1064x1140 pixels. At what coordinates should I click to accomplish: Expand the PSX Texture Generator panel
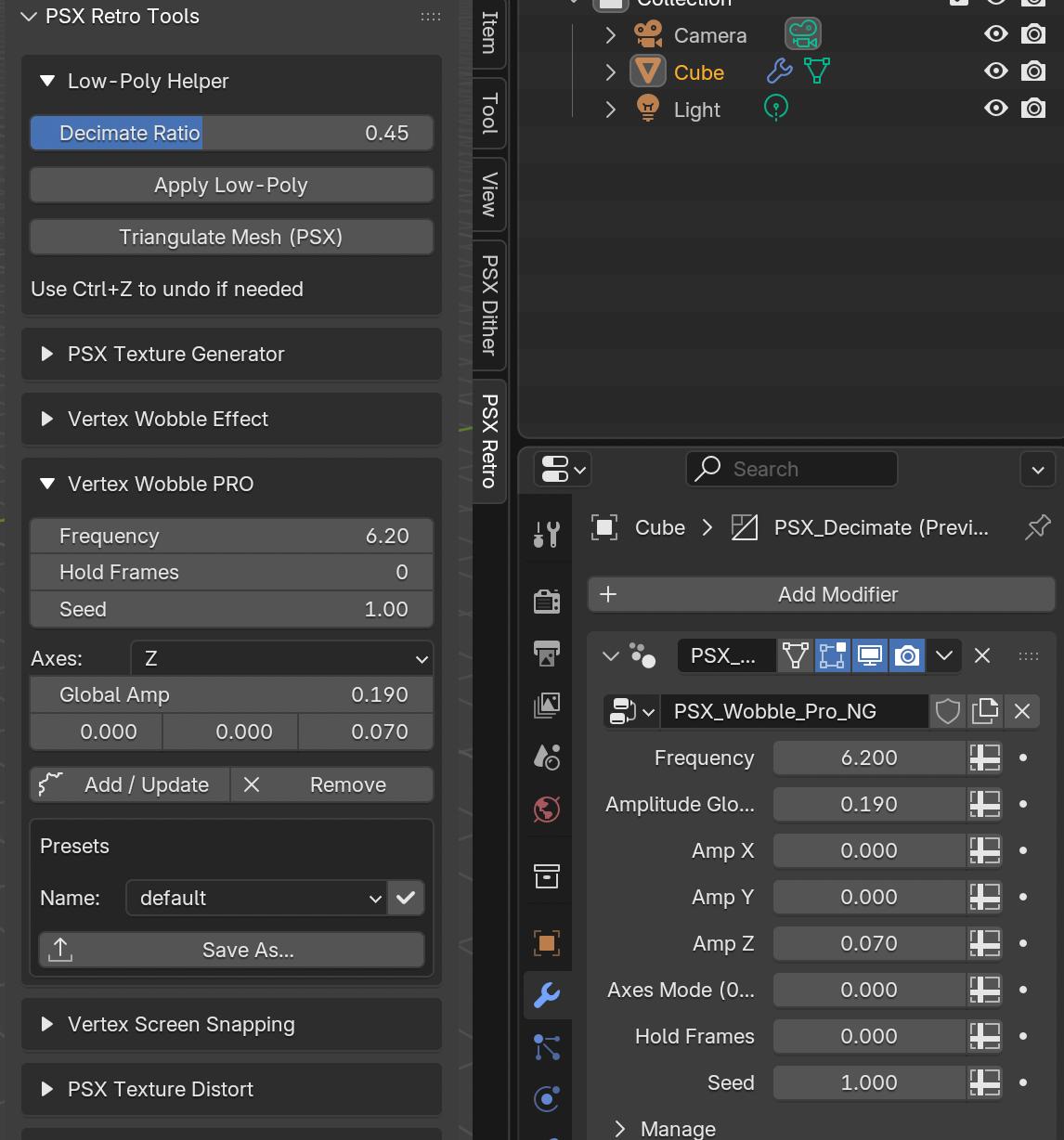point(176,354)
